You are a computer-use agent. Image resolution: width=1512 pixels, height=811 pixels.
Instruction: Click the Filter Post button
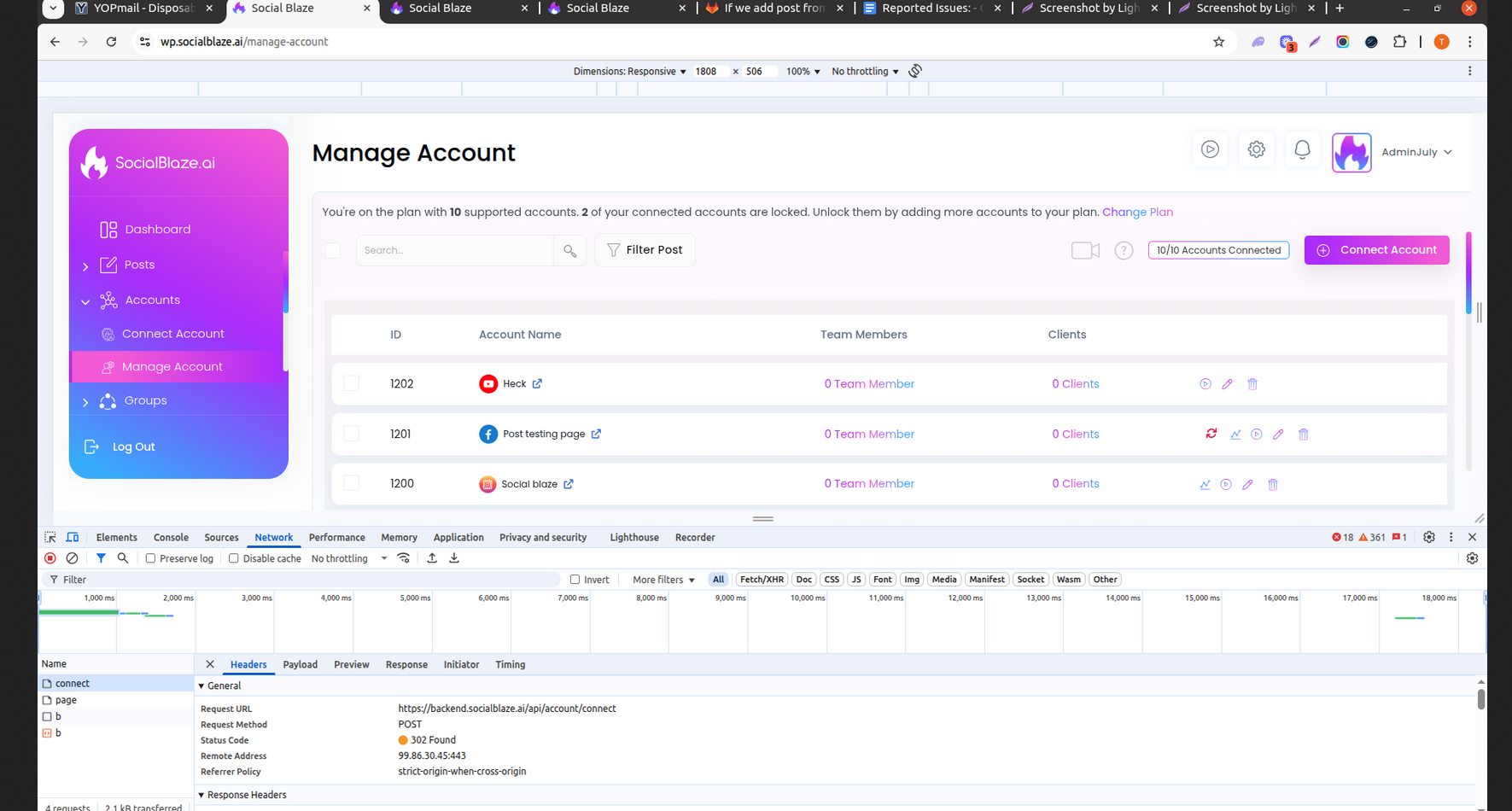pyautogui.click(x=645, y=250)
